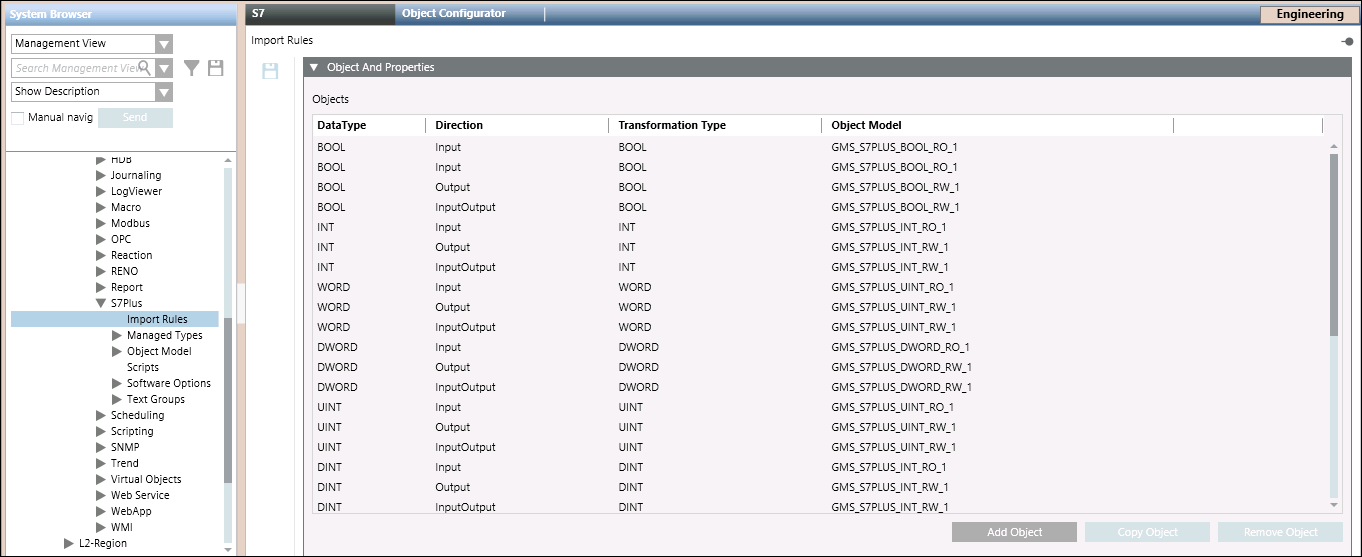Click the pin icon at top right
This screenshot has width=1362, height=557.
1347,41
